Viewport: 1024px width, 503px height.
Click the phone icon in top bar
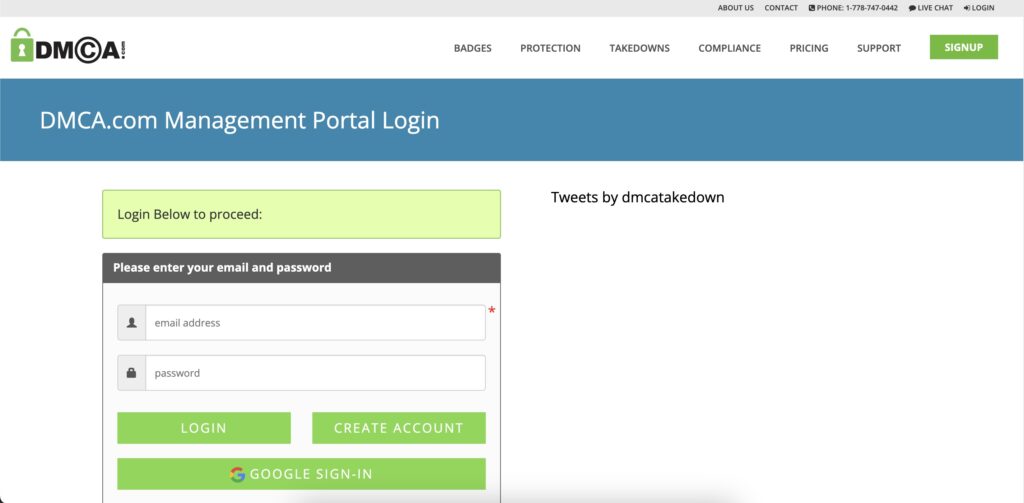click(812, 8)
